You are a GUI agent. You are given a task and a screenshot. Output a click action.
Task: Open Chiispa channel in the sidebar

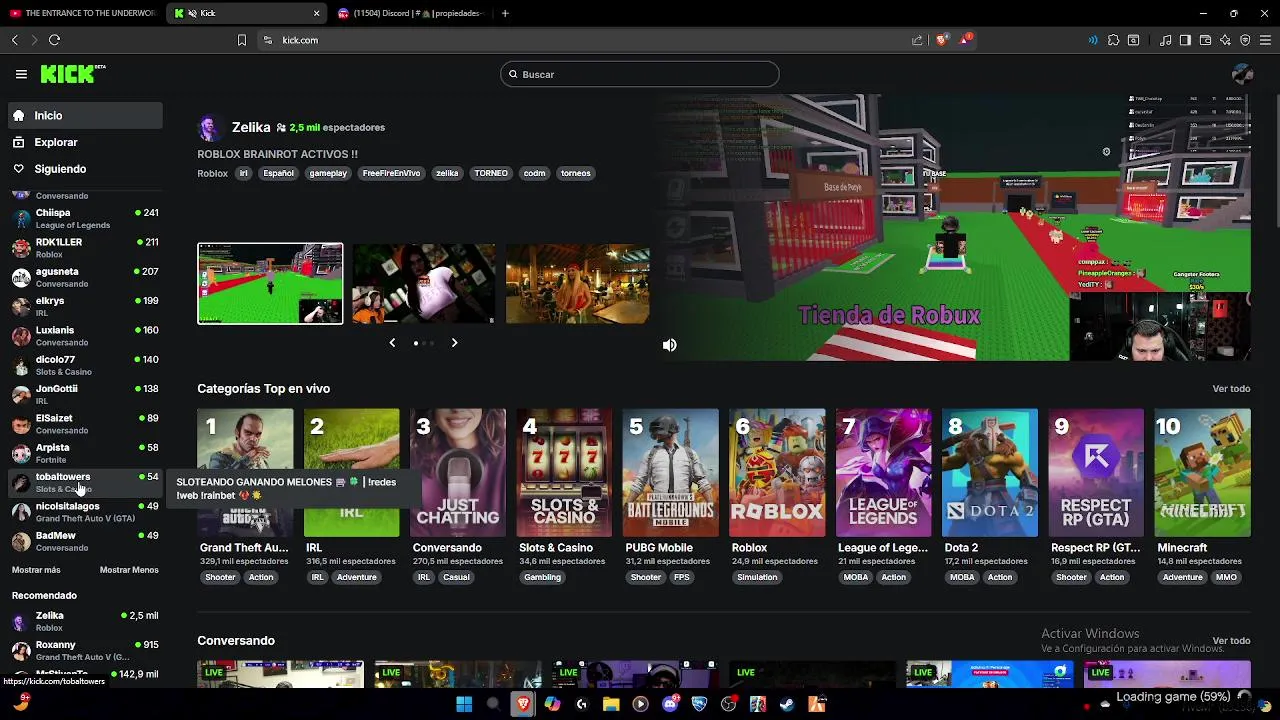coord(85,219)
